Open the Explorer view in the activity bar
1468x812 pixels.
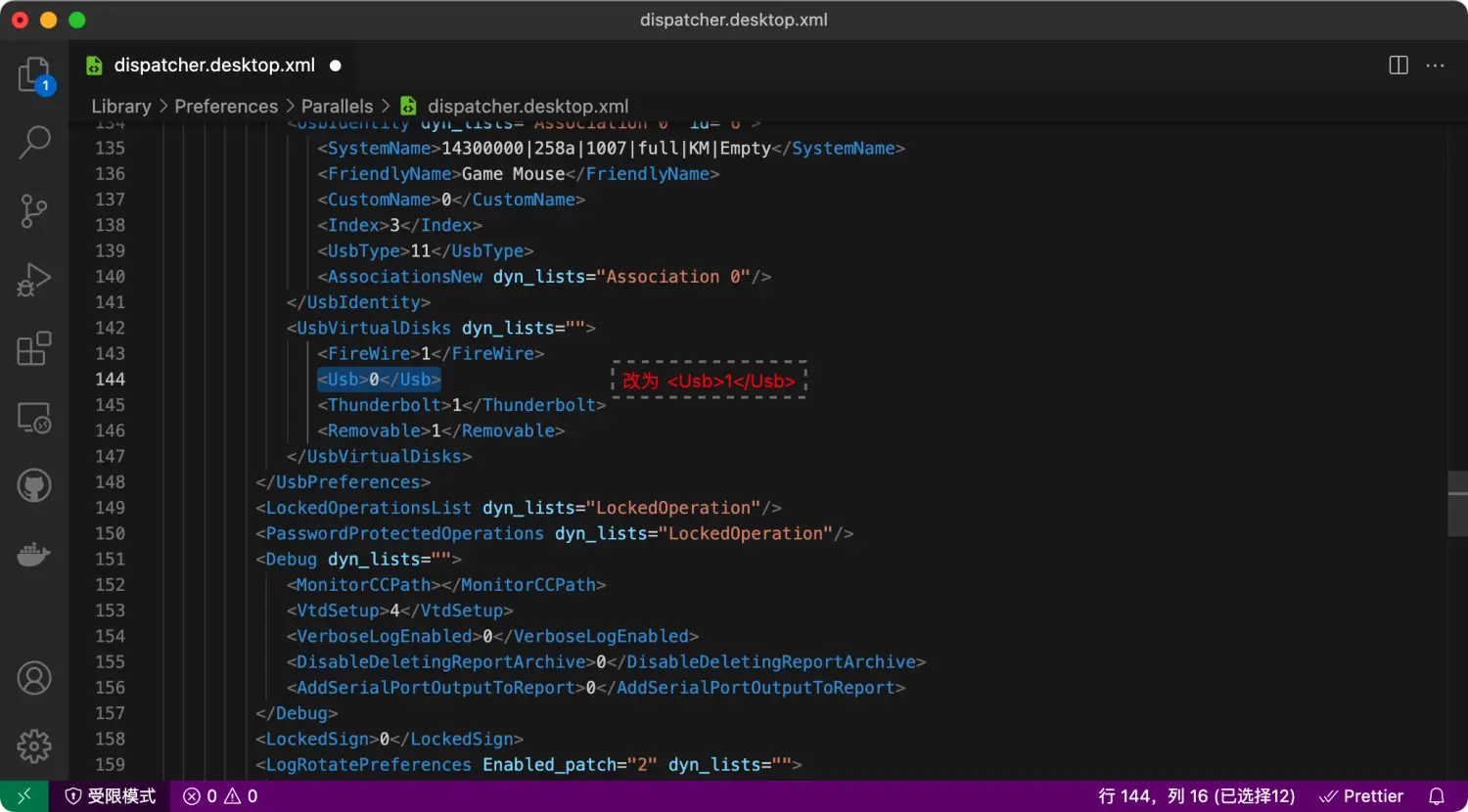click(x=34, y=74)
